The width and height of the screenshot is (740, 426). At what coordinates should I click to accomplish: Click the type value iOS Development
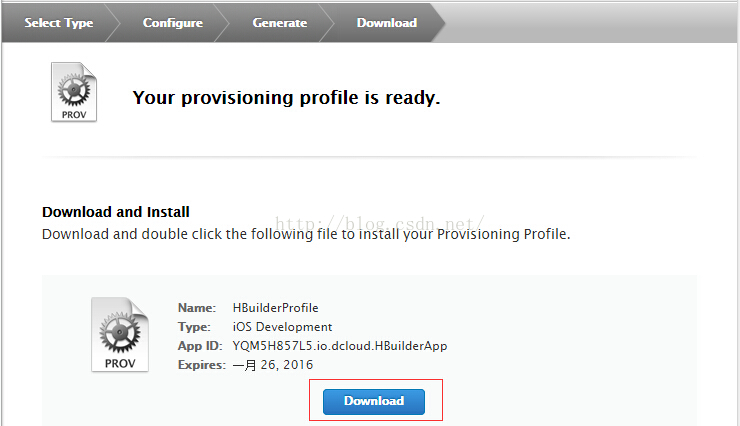(x=282, y=326)
